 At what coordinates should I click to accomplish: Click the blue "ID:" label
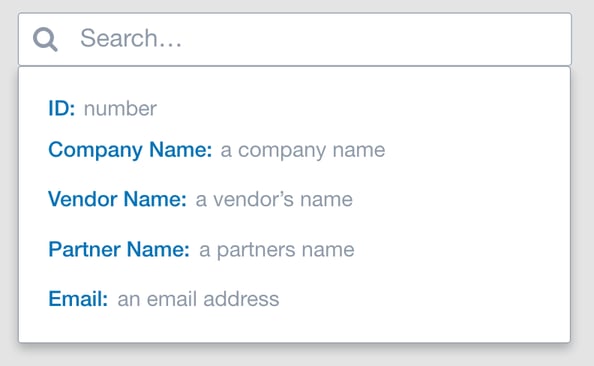tap(62, 109)
